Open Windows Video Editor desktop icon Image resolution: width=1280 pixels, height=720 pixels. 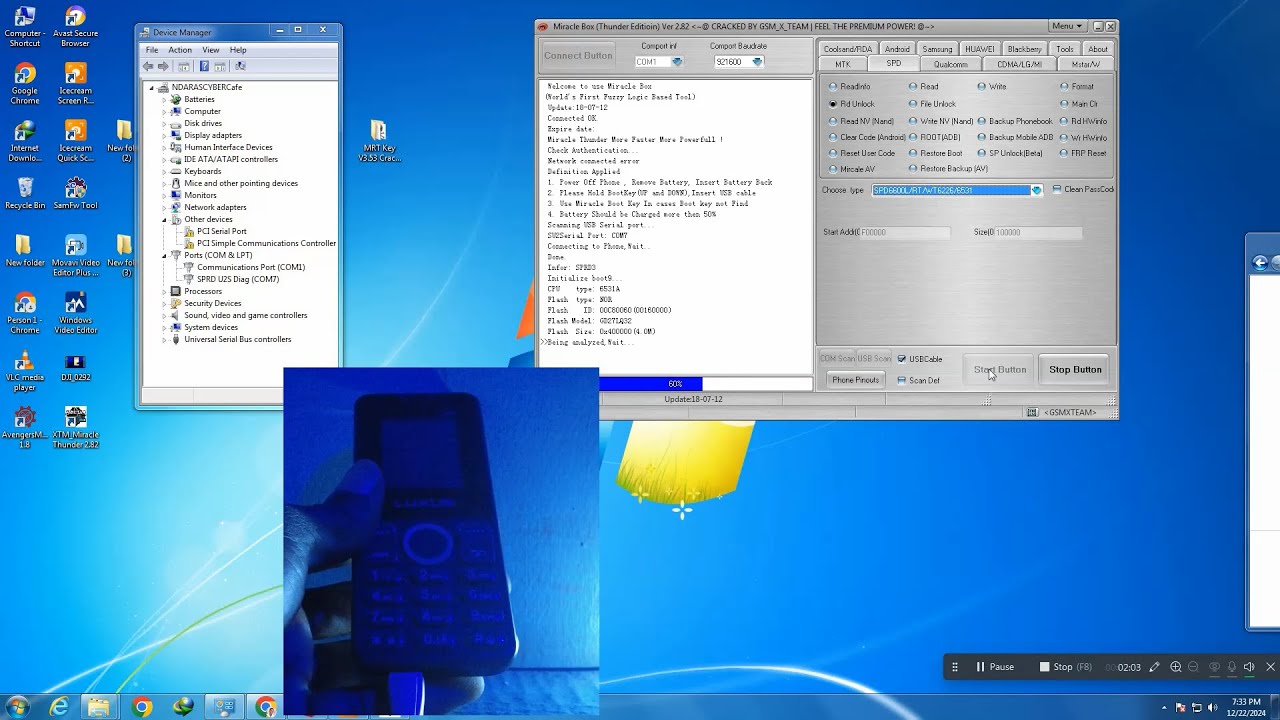(x=75, y=313)
